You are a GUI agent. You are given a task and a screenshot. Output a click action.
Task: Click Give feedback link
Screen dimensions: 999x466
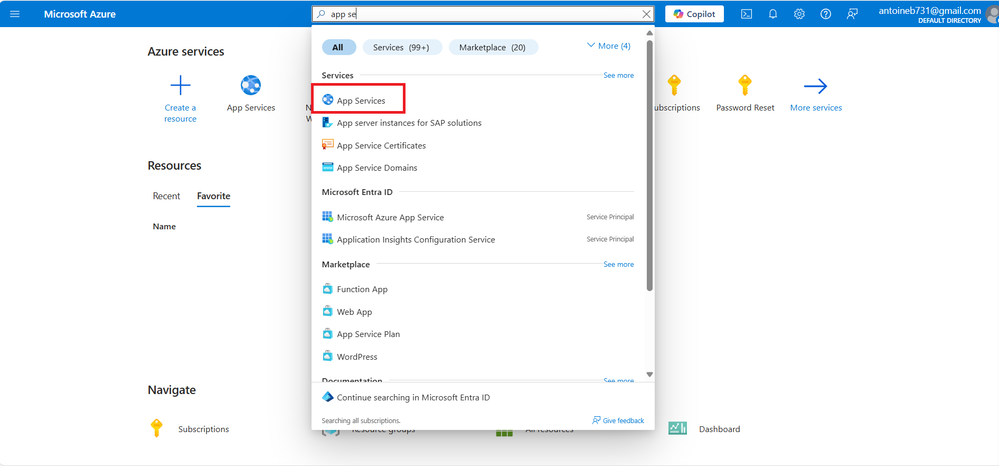618,421
